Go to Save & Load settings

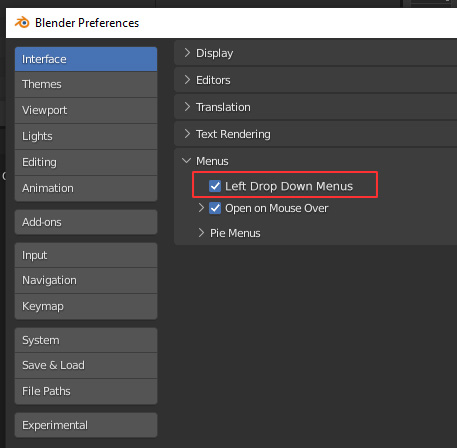click(86, 365)
